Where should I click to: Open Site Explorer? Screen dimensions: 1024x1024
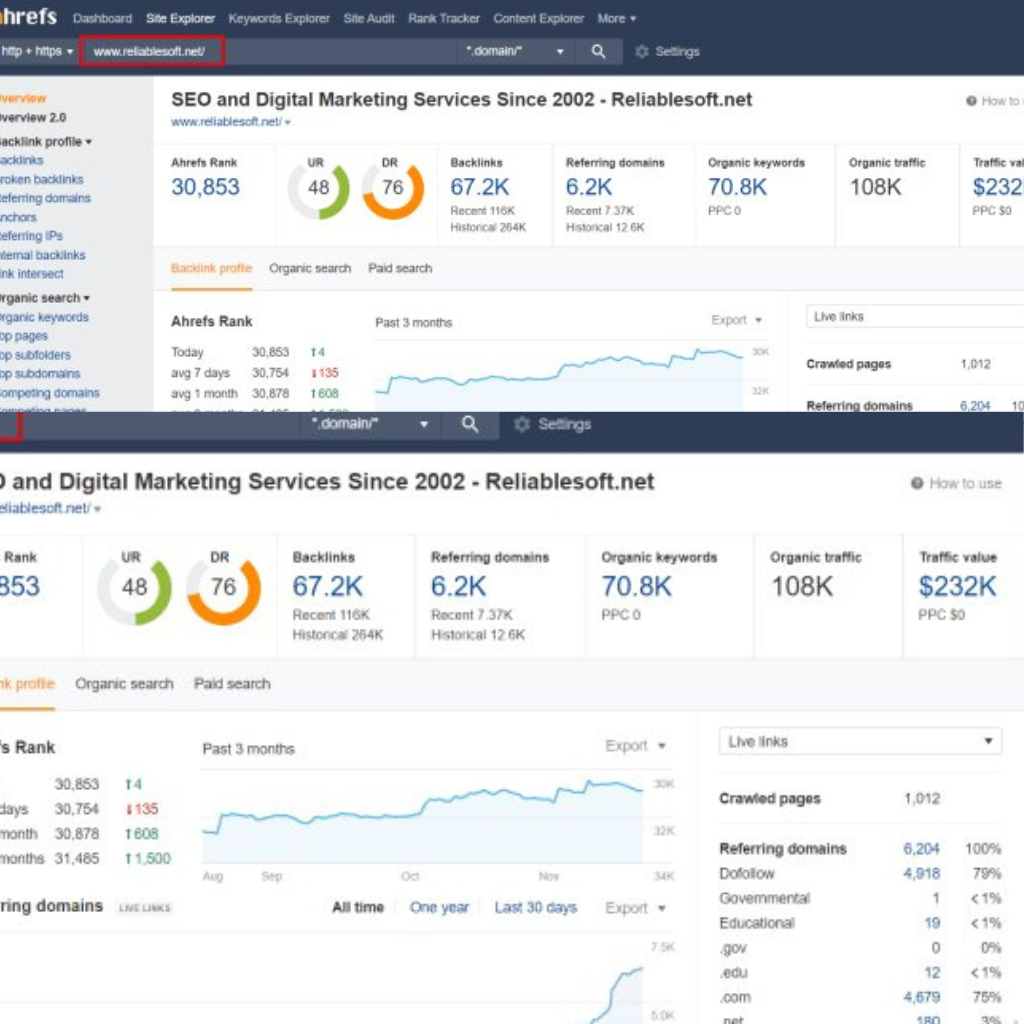tap(180, 19)
